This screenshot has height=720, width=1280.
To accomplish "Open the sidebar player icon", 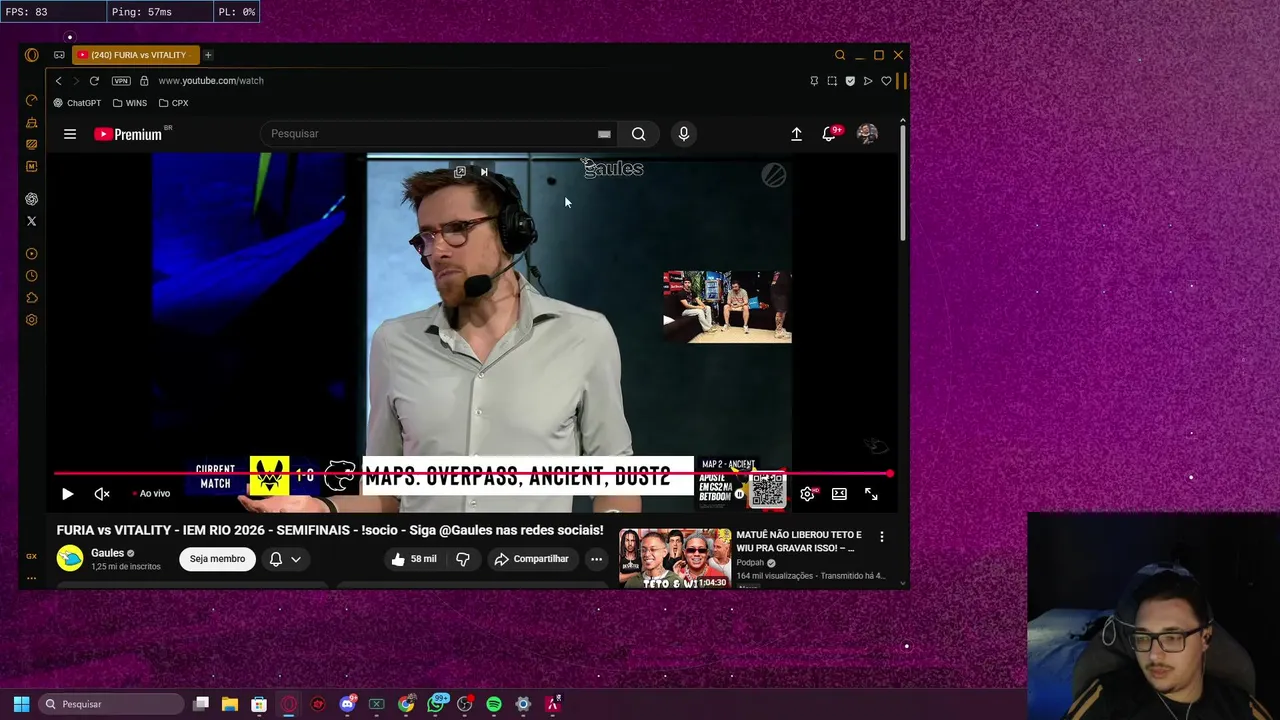I will [32, 254].
